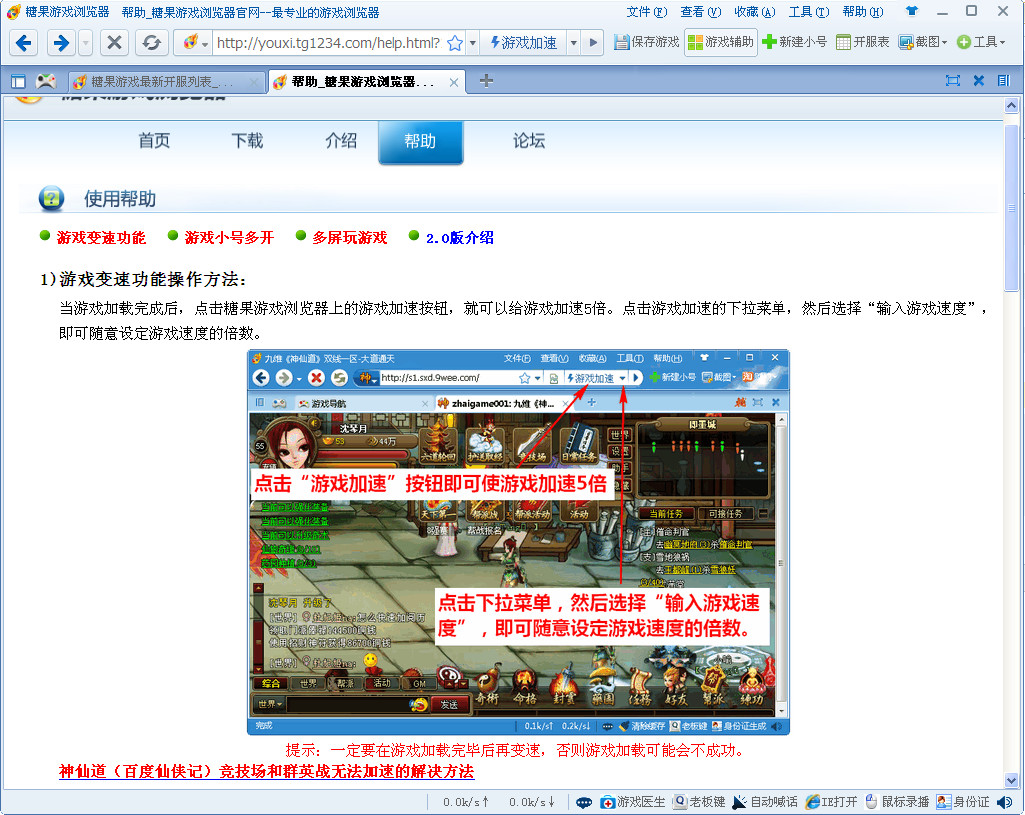Go to 介绍 navigation item

341,141
